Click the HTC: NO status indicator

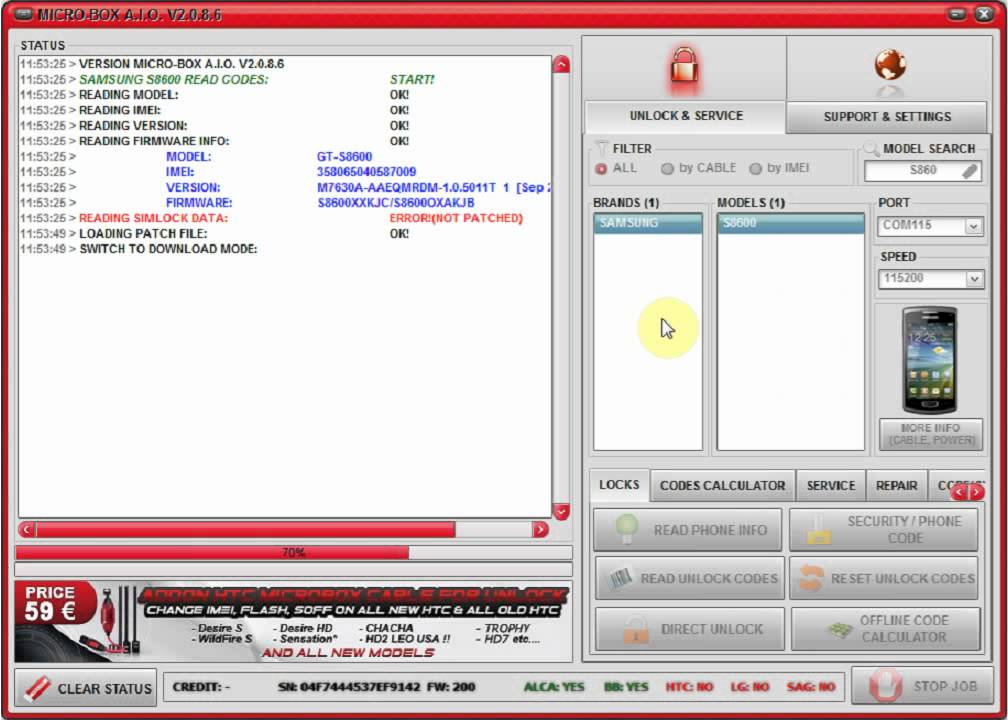point(689,687)
